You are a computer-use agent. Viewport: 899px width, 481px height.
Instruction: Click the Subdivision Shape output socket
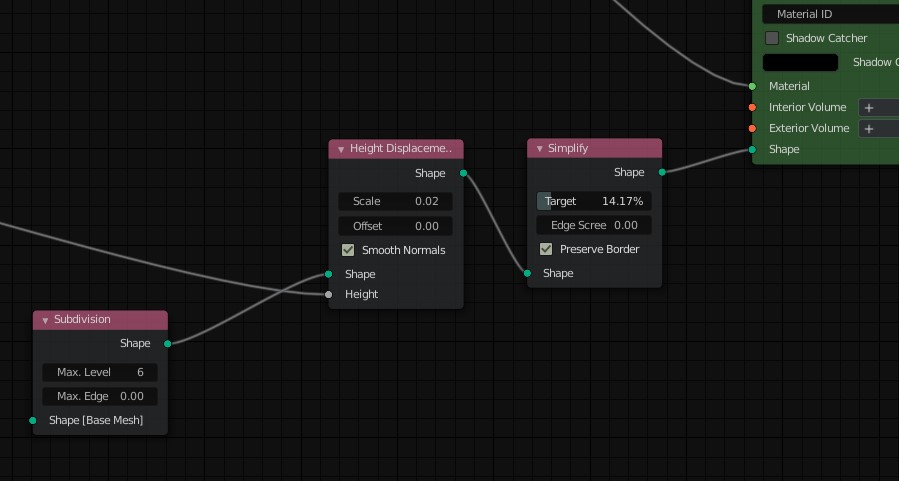(167, 343)
